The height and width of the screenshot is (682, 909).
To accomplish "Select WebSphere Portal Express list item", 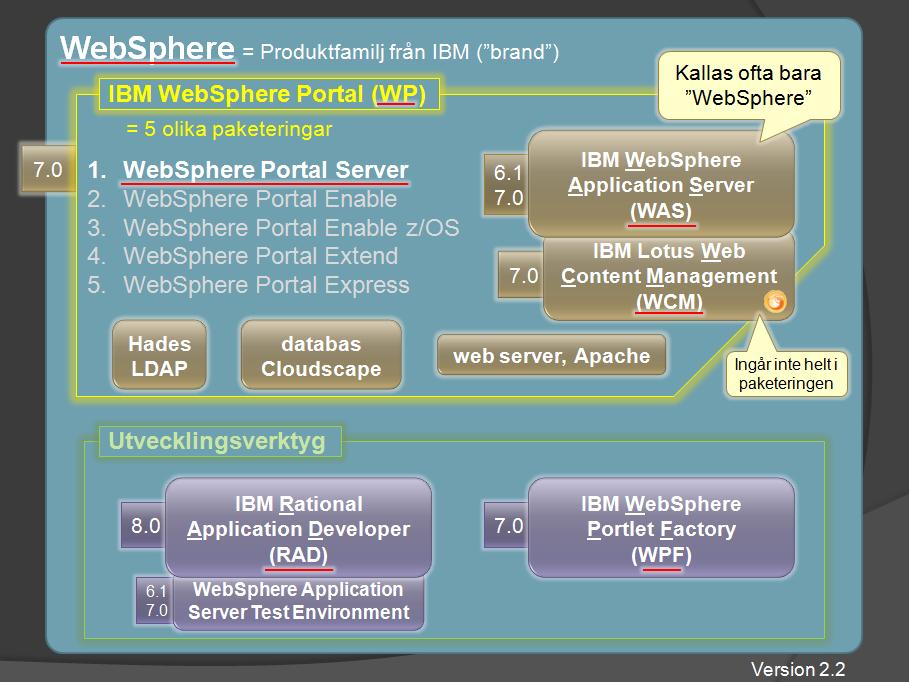I will coord(266,285).
